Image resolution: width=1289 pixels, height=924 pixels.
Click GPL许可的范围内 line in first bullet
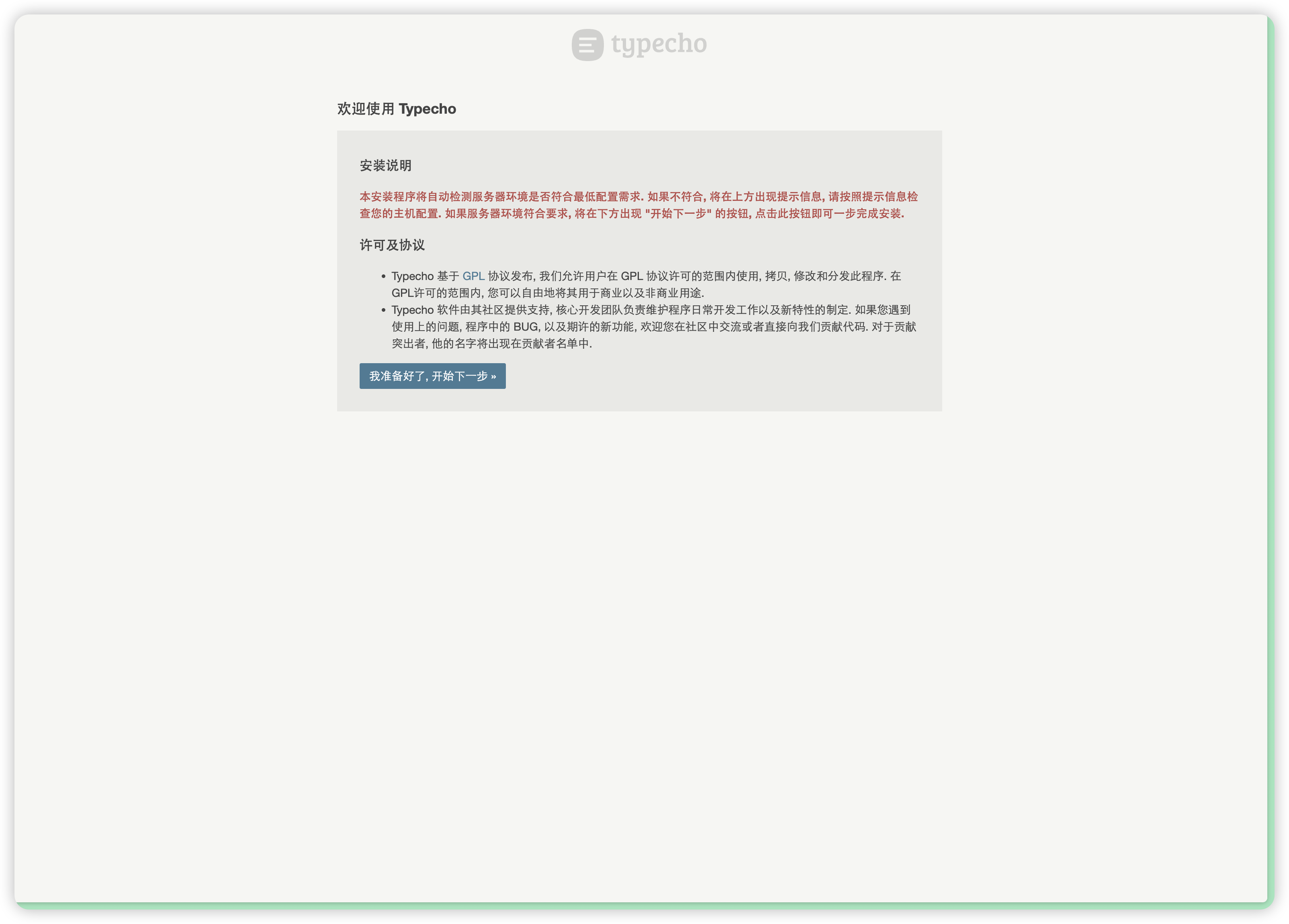pos(436,293)
